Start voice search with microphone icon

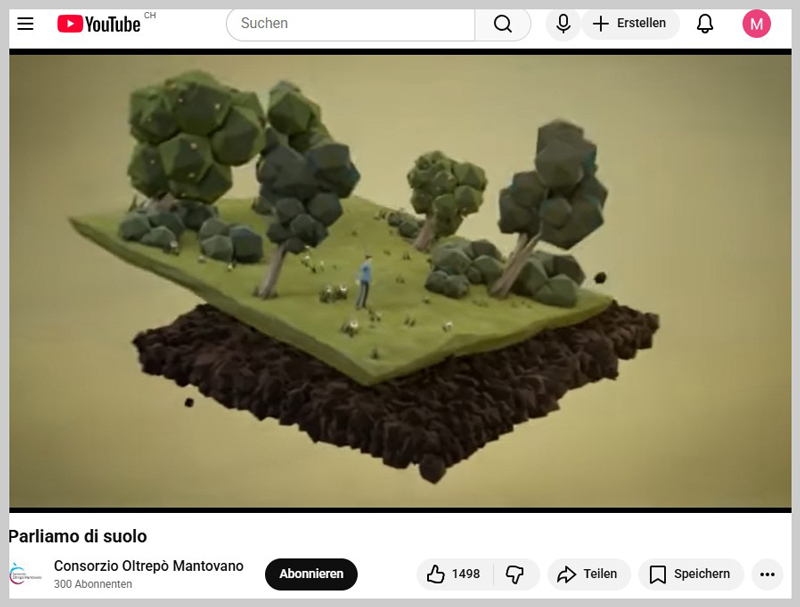coord(564,24)
